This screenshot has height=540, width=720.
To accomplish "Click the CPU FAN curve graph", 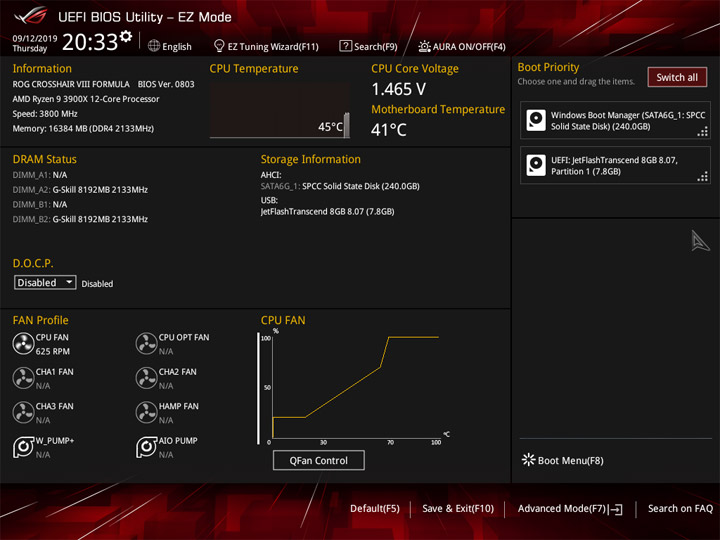I will coord(354,388).
